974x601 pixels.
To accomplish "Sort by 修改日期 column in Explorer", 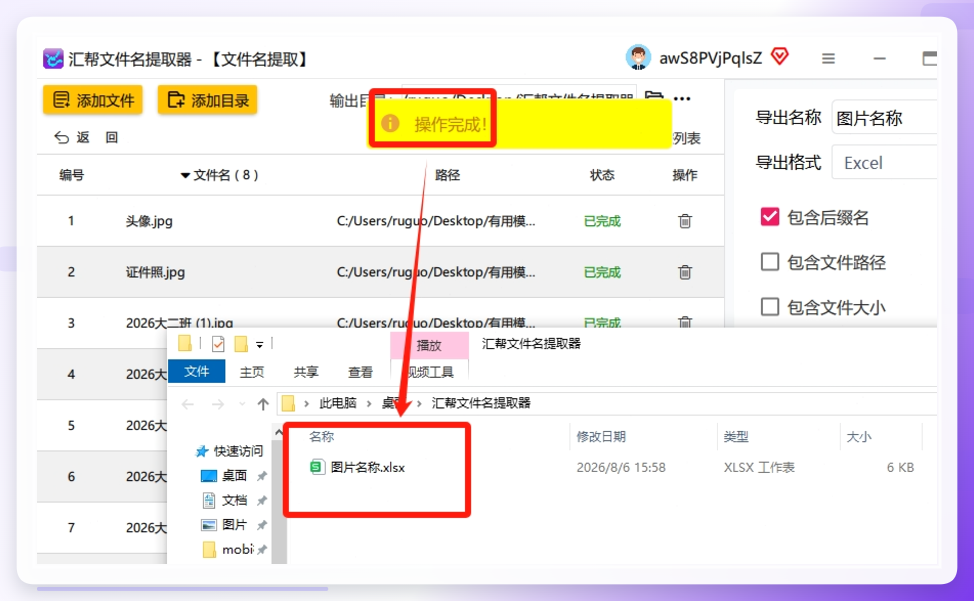I will click(601, 436).
